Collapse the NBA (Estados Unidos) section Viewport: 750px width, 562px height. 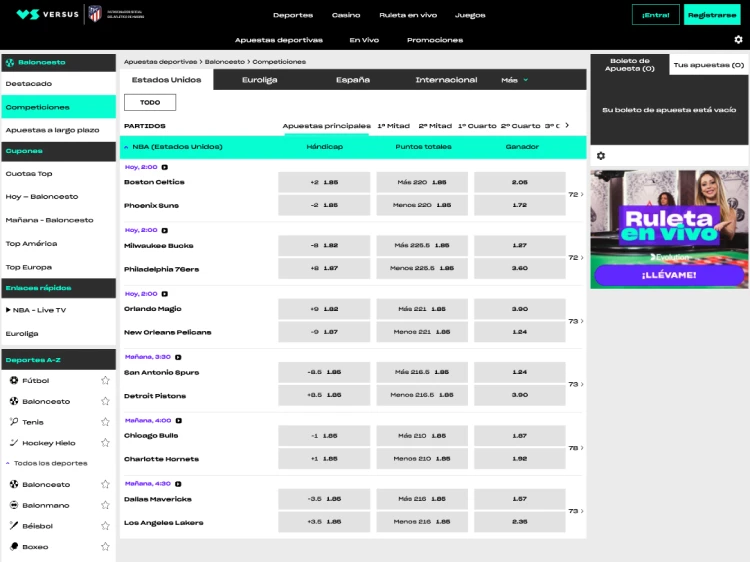[x=126, y=147]
